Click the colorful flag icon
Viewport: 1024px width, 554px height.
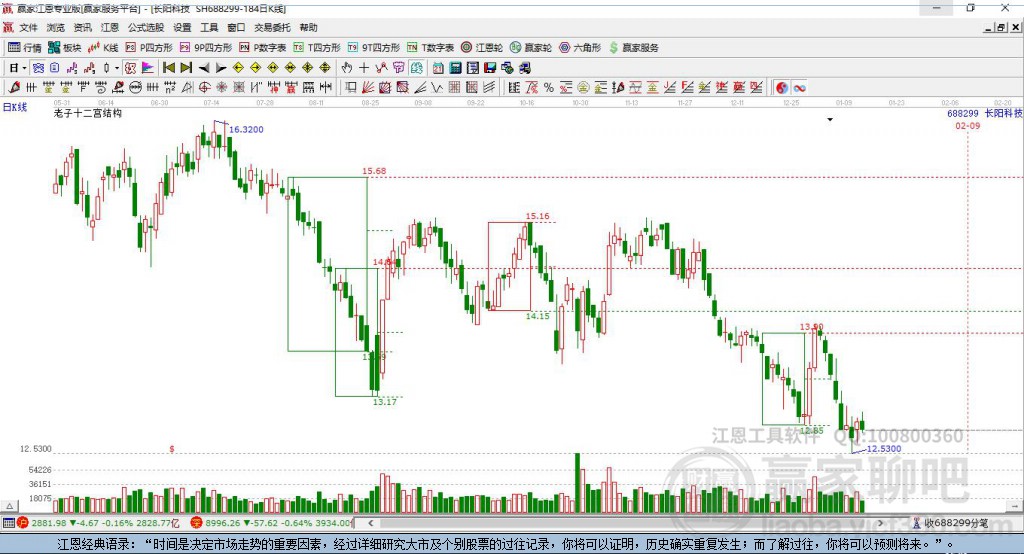[148, 68]
